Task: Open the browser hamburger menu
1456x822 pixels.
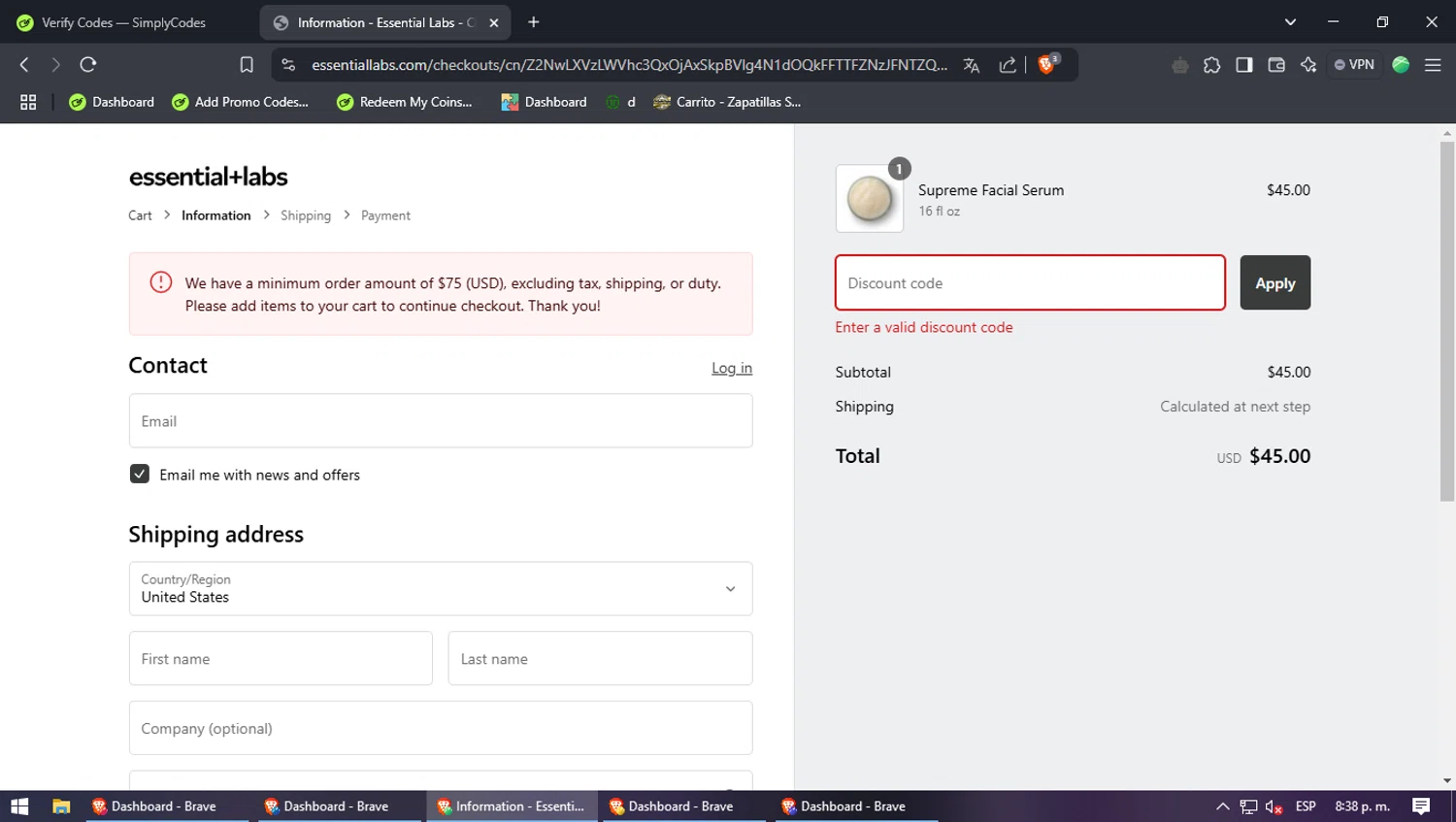Action: point(1433,65)
